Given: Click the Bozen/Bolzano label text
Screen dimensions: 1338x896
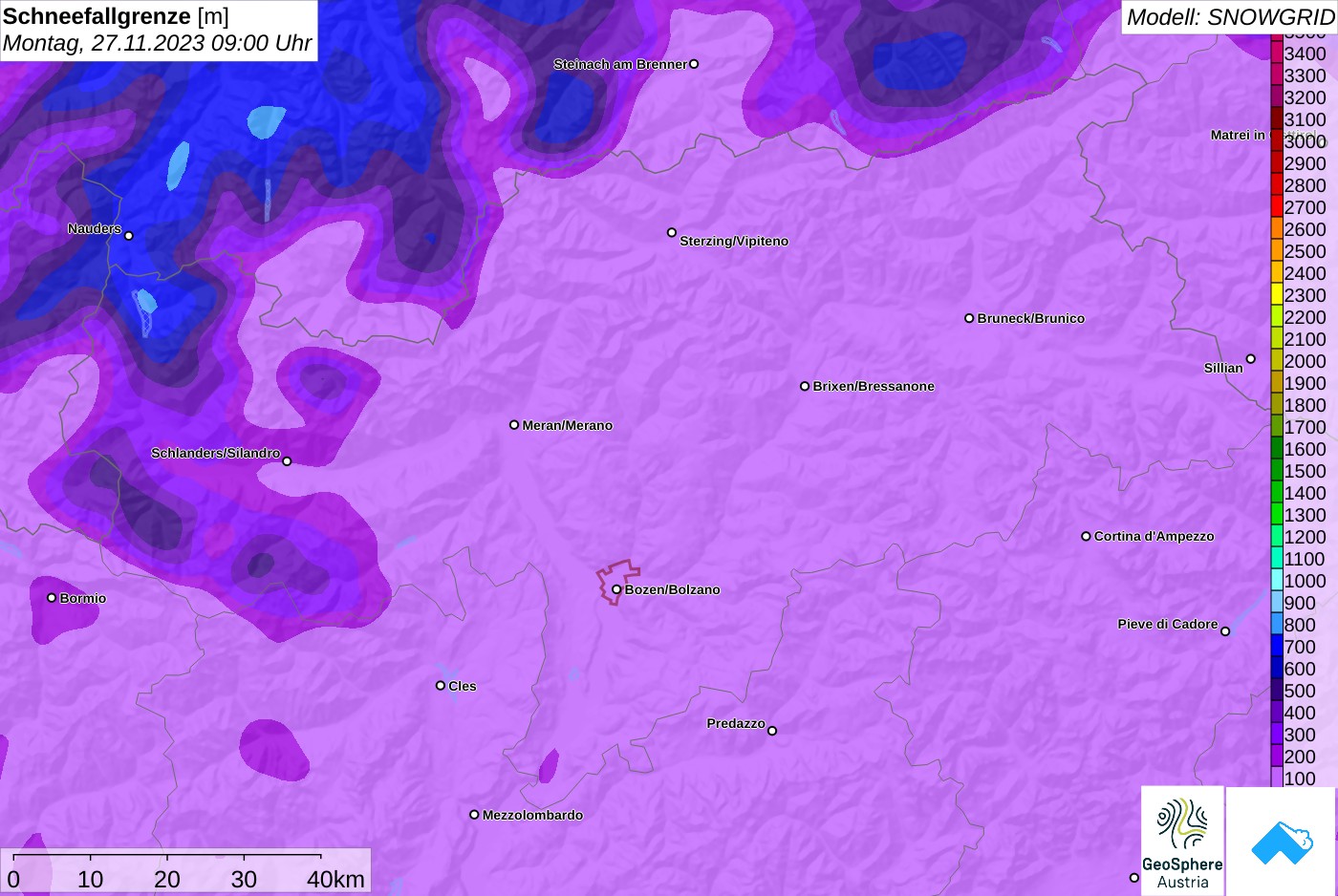Looking at the screenshot, I should point(673,589).
